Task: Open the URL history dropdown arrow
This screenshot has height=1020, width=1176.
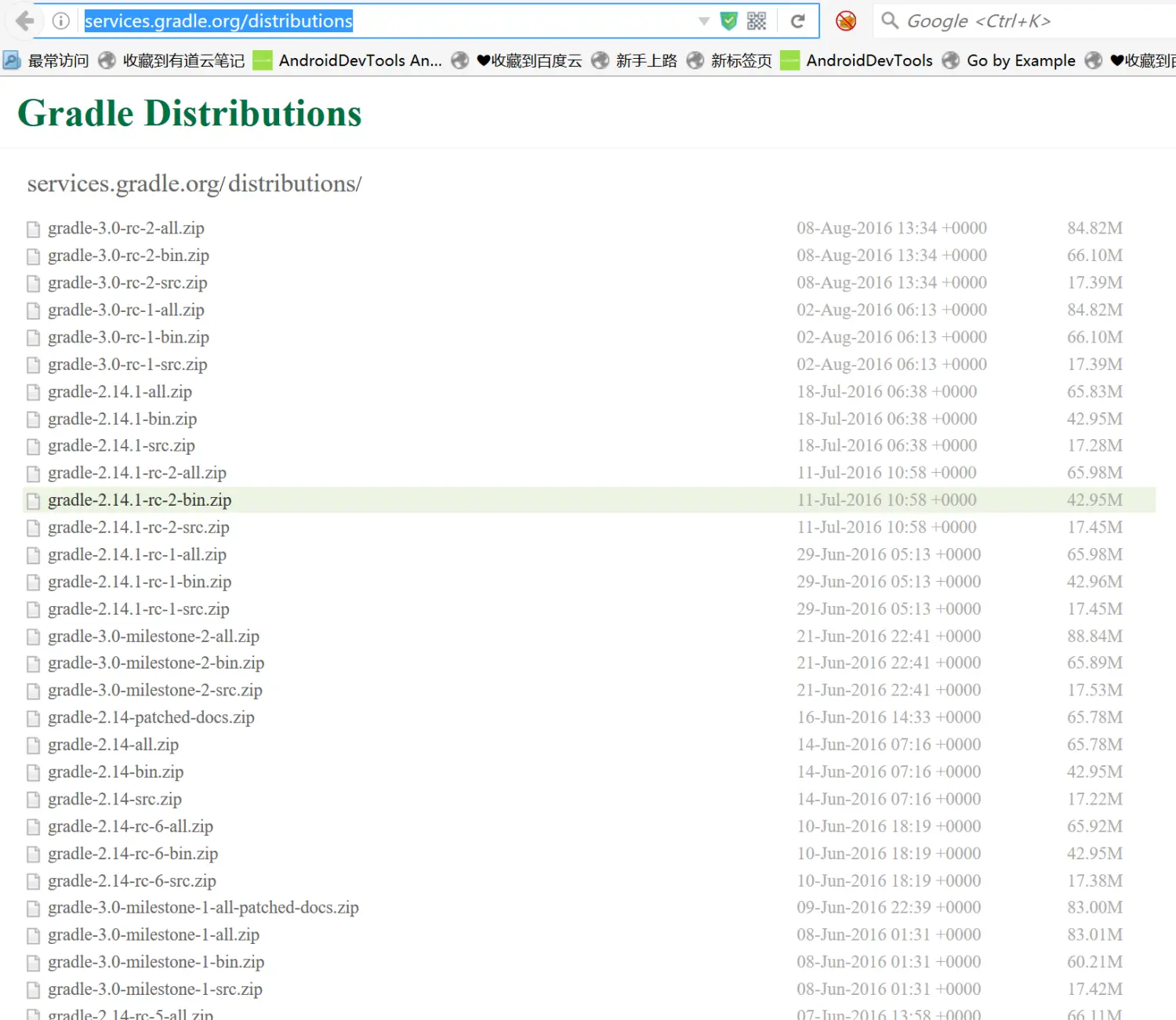Action: pos(703,21)
